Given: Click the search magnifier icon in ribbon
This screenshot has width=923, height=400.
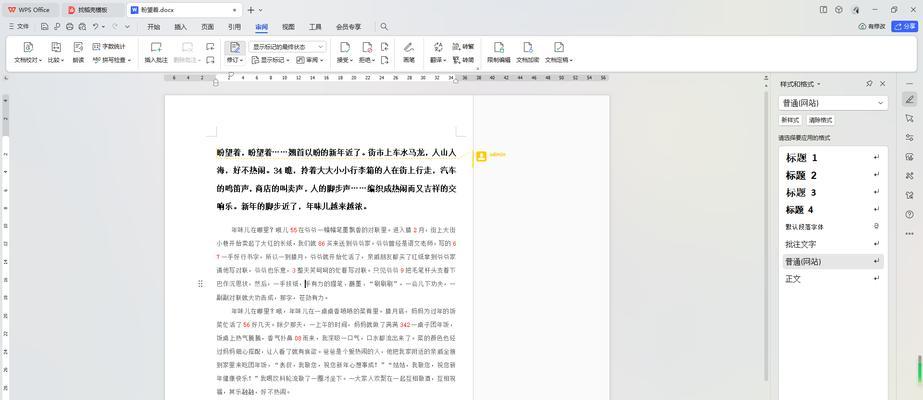Looking at the screenshot, I should (384, 26).
